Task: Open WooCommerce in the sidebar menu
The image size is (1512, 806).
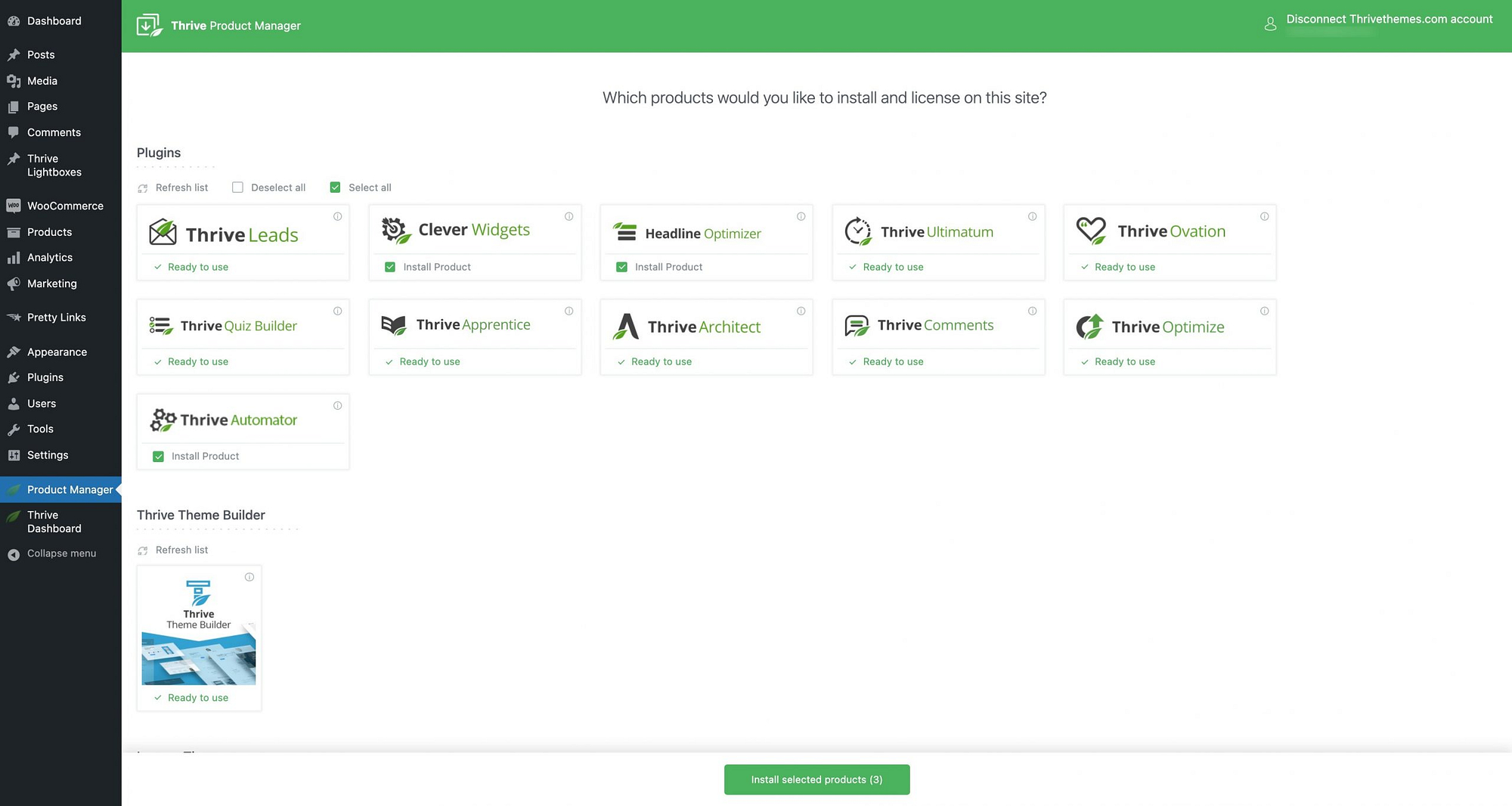Action: (x=65, y=206)
